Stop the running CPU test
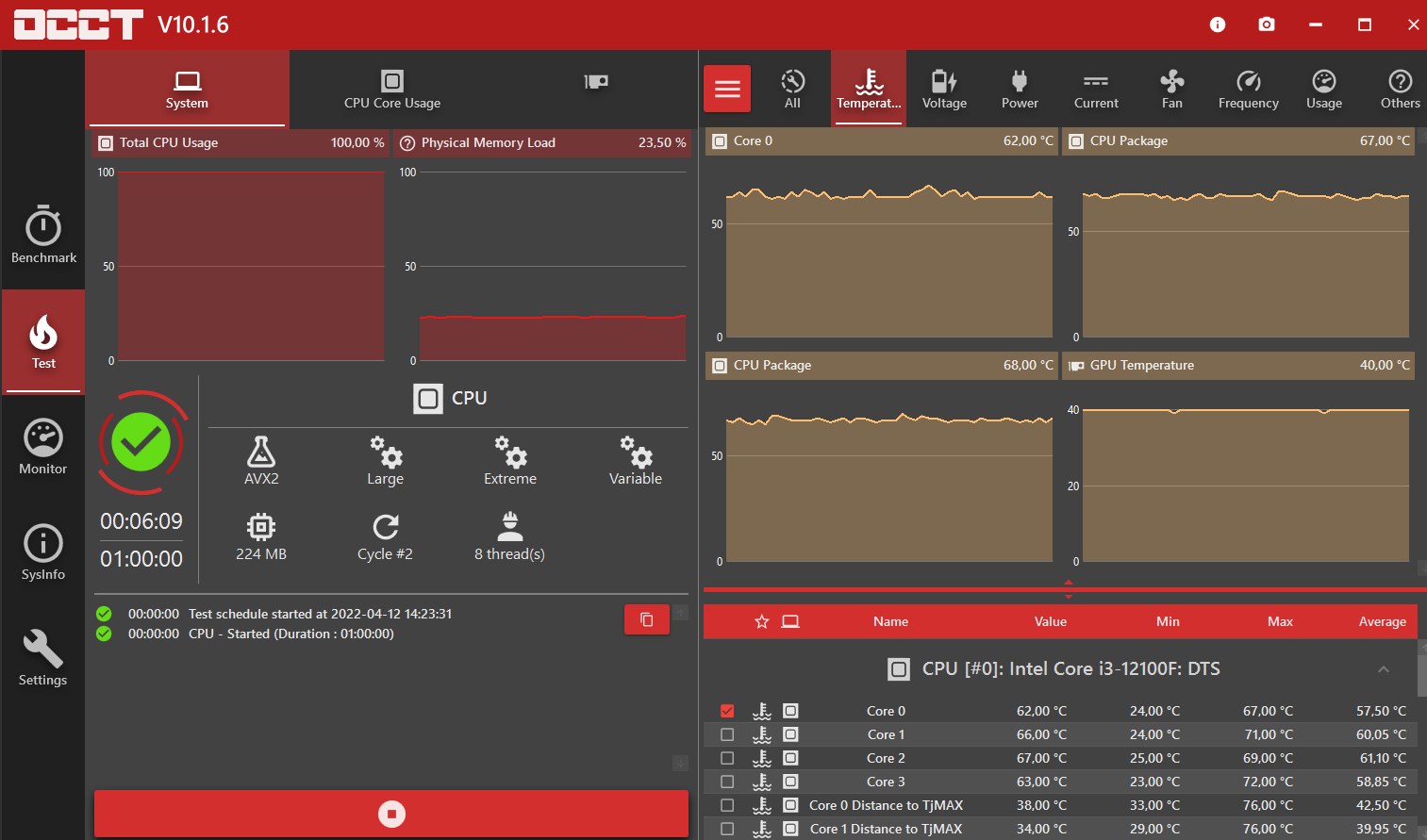 [x=391, y=814]
